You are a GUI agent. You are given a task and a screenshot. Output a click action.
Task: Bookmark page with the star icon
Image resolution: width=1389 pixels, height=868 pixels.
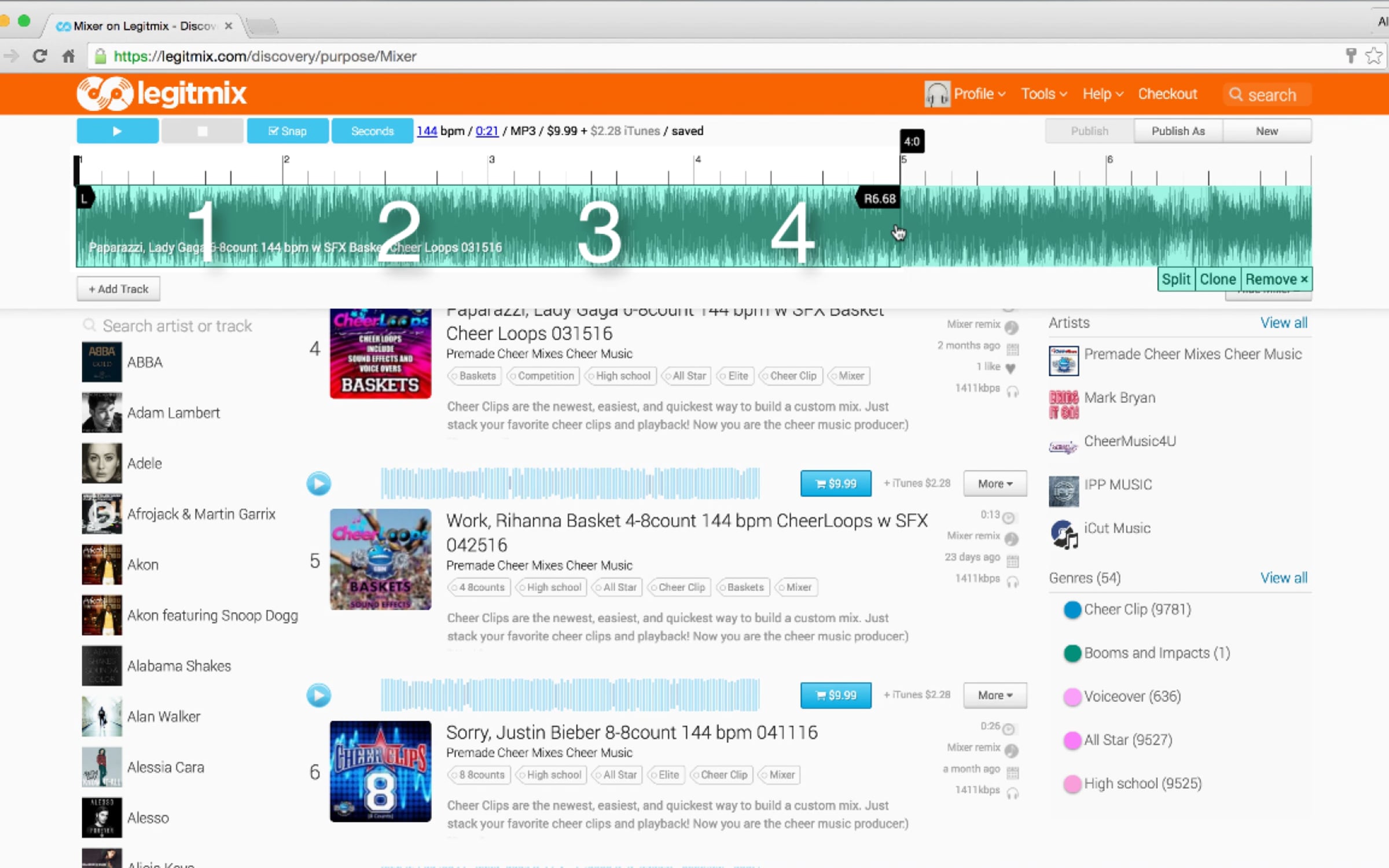click(1373, 56)
